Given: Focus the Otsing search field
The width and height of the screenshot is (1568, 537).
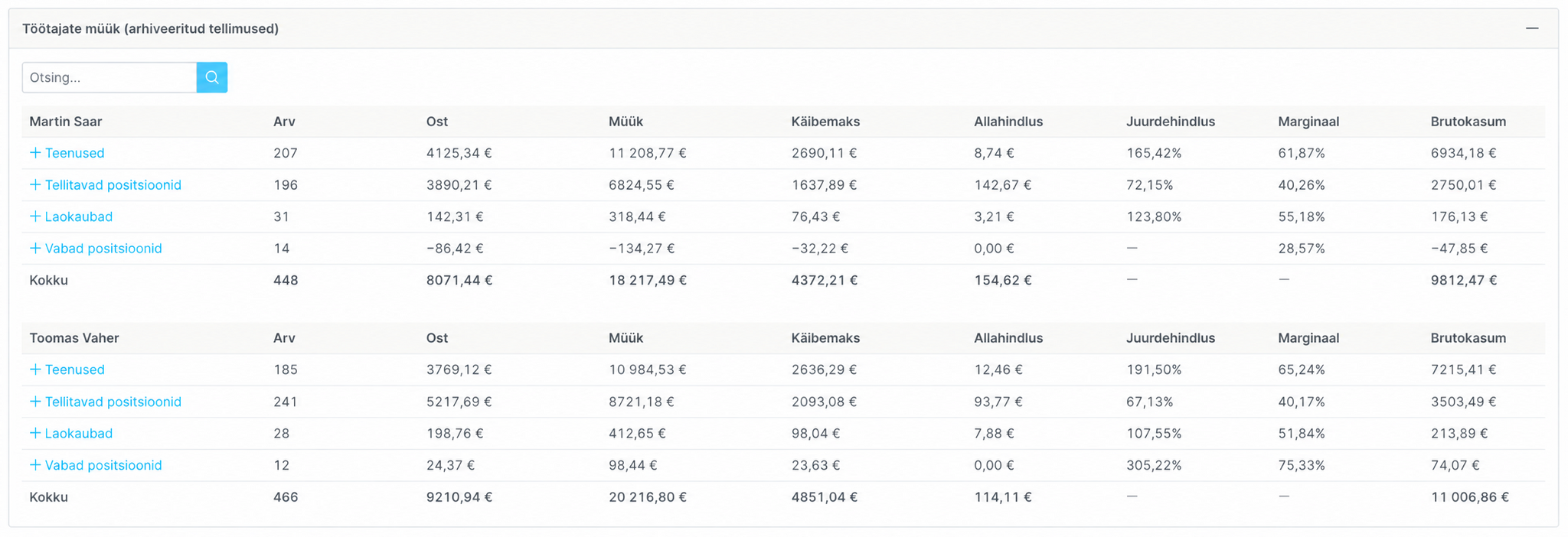Looking at the screenshot, I should click(x=109, y=77).
